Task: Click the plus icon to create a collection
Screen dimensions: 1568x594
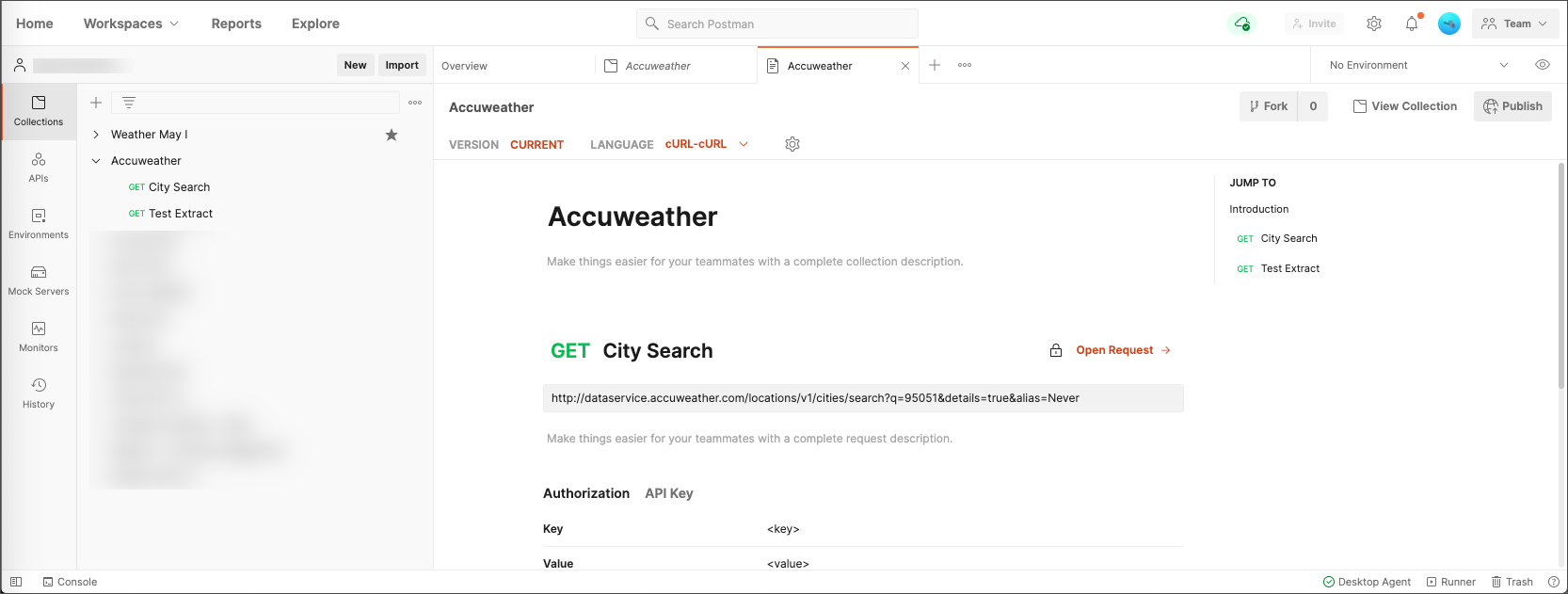Action: 96,103
